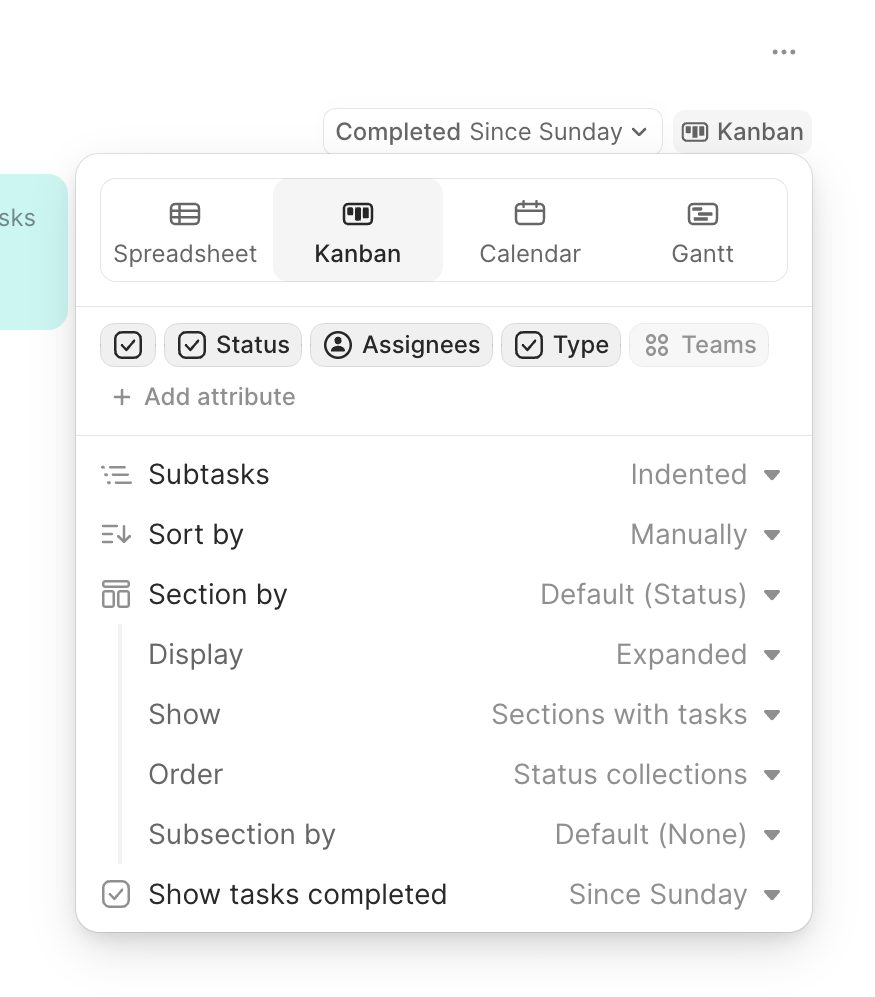Change Subtasks from Indented dropdown
The image size is (875, 997).
point(706,474)
